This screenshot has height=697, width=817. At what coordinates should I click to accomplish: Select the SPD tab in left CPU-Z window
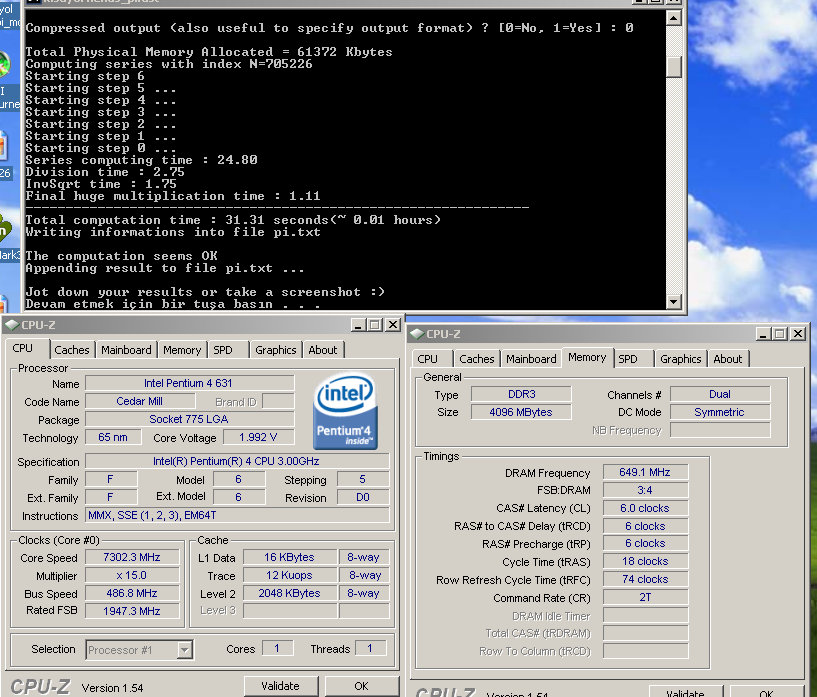pos(223,350)
